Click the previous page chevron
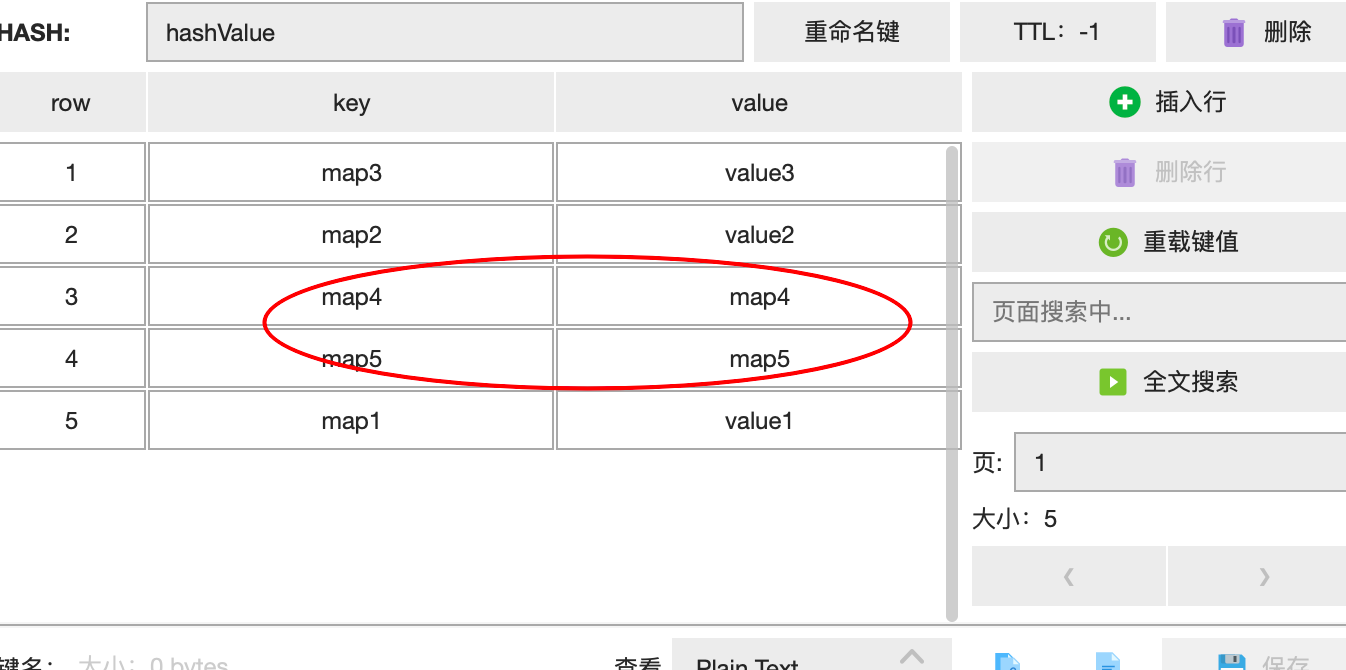The width and height of the screenshot is (1346, 670). coord(1068,576)
